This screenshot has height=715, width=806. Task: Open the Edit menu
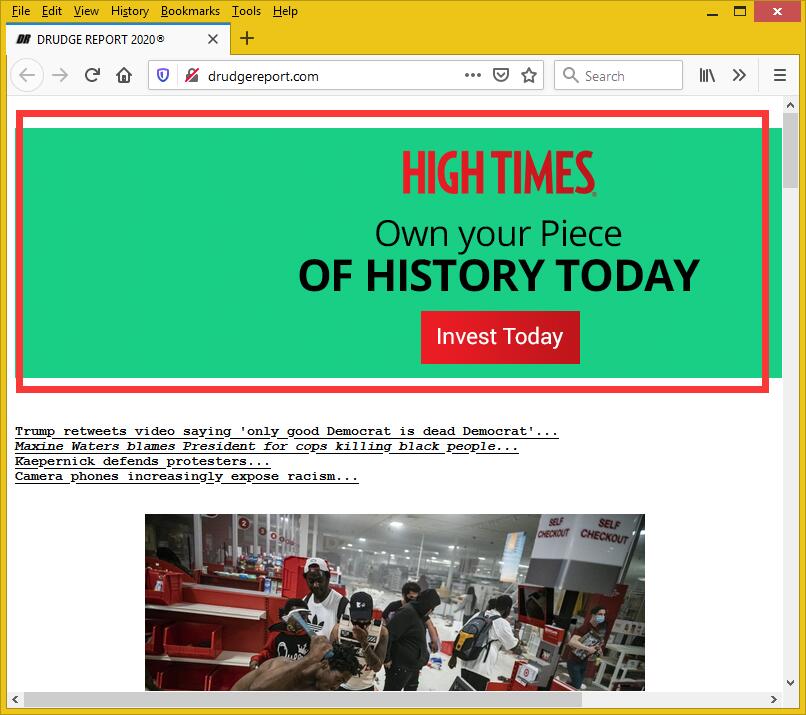51,11
